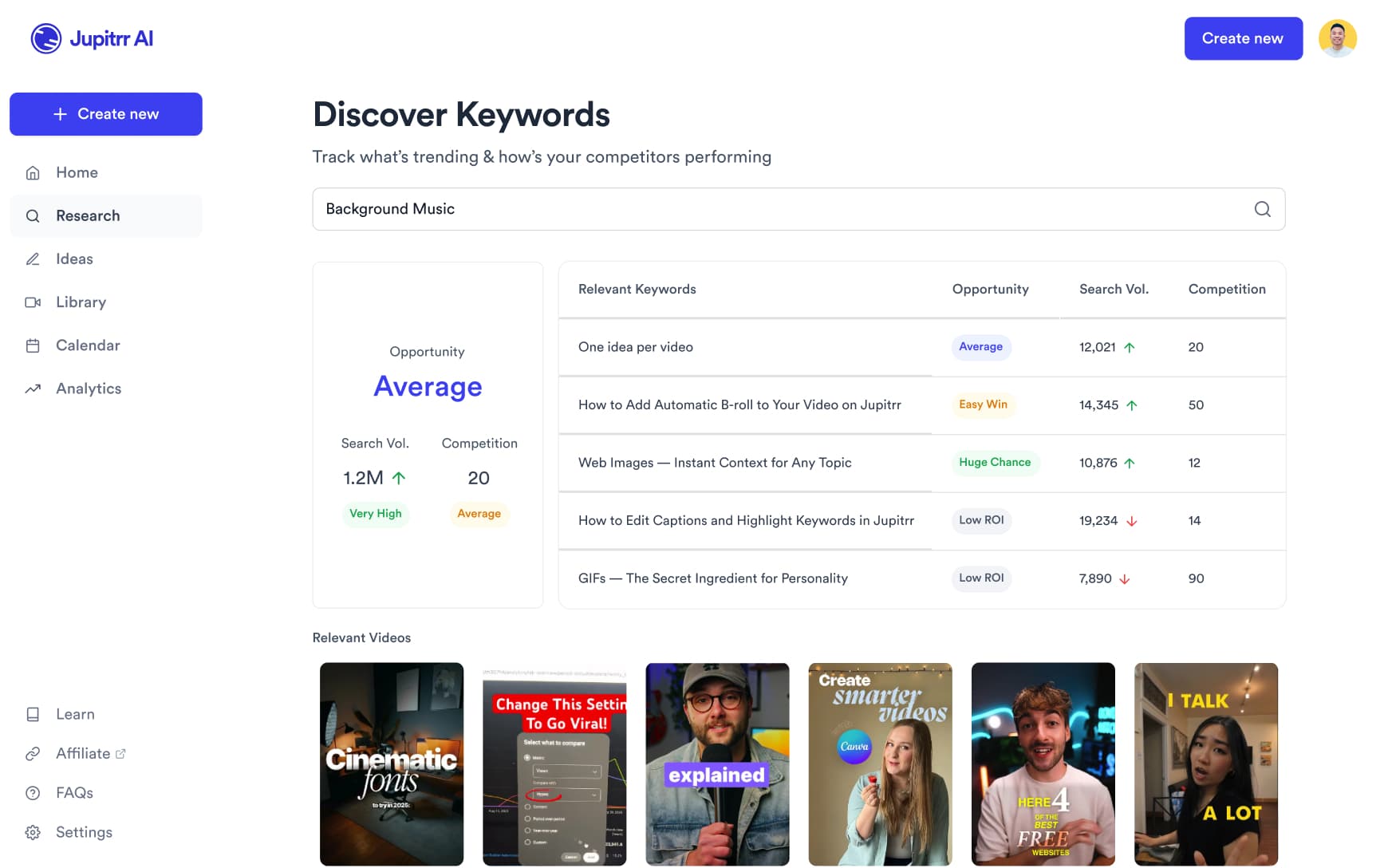
Task: Click the Ideas pencil icon
Action: click(x=33, y=258)
